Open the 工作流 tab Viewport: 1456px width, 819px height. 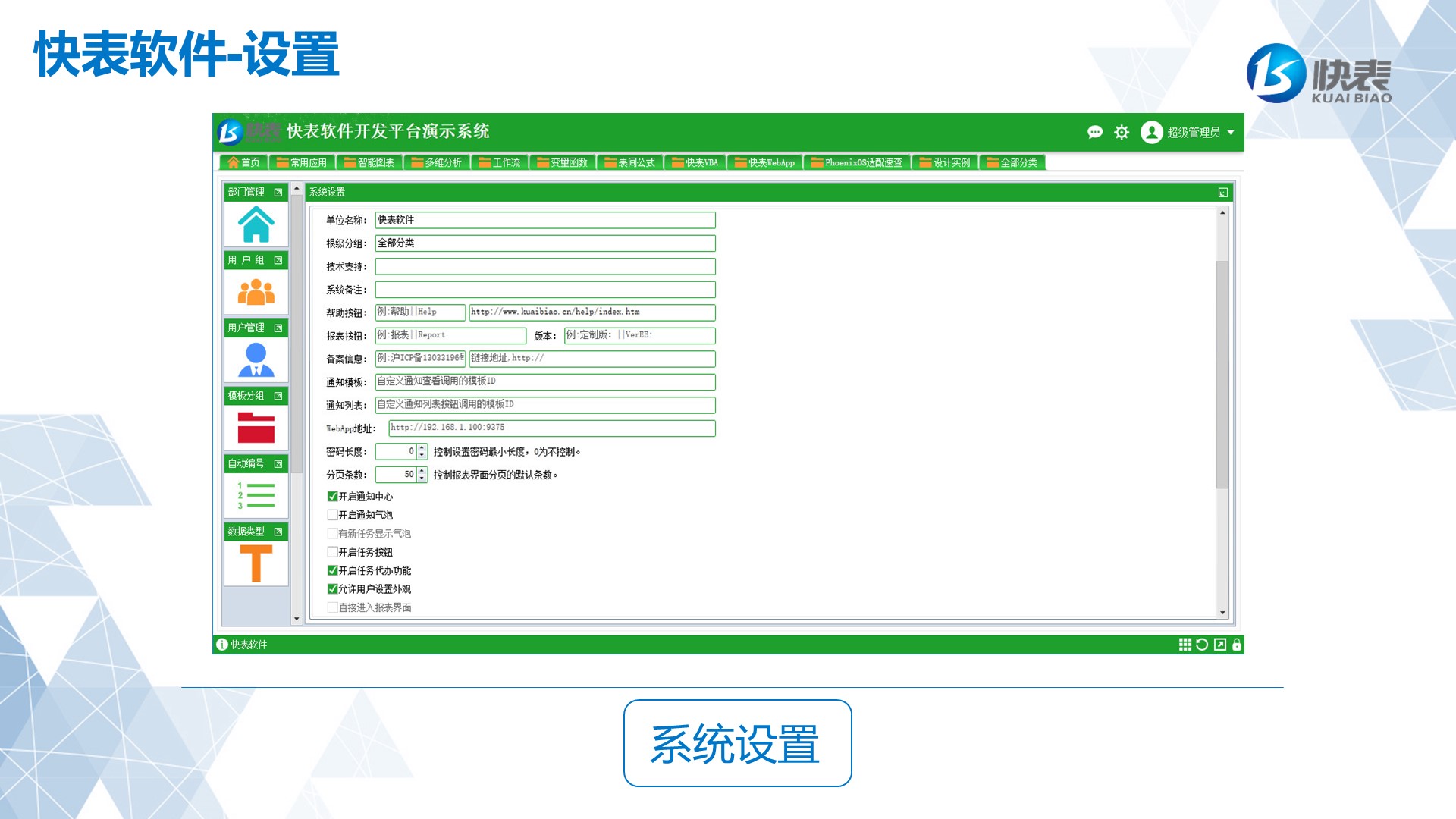coord(499,162)
